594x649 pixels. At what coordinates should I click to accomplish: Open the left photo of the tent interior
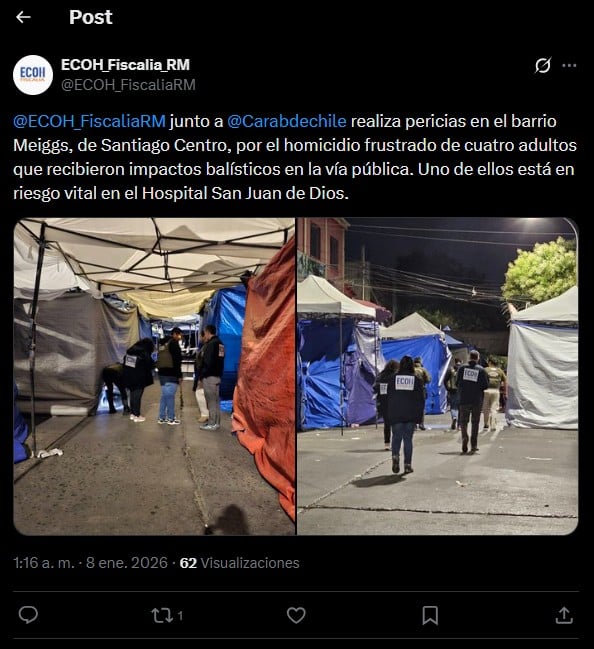coord(154,376)
